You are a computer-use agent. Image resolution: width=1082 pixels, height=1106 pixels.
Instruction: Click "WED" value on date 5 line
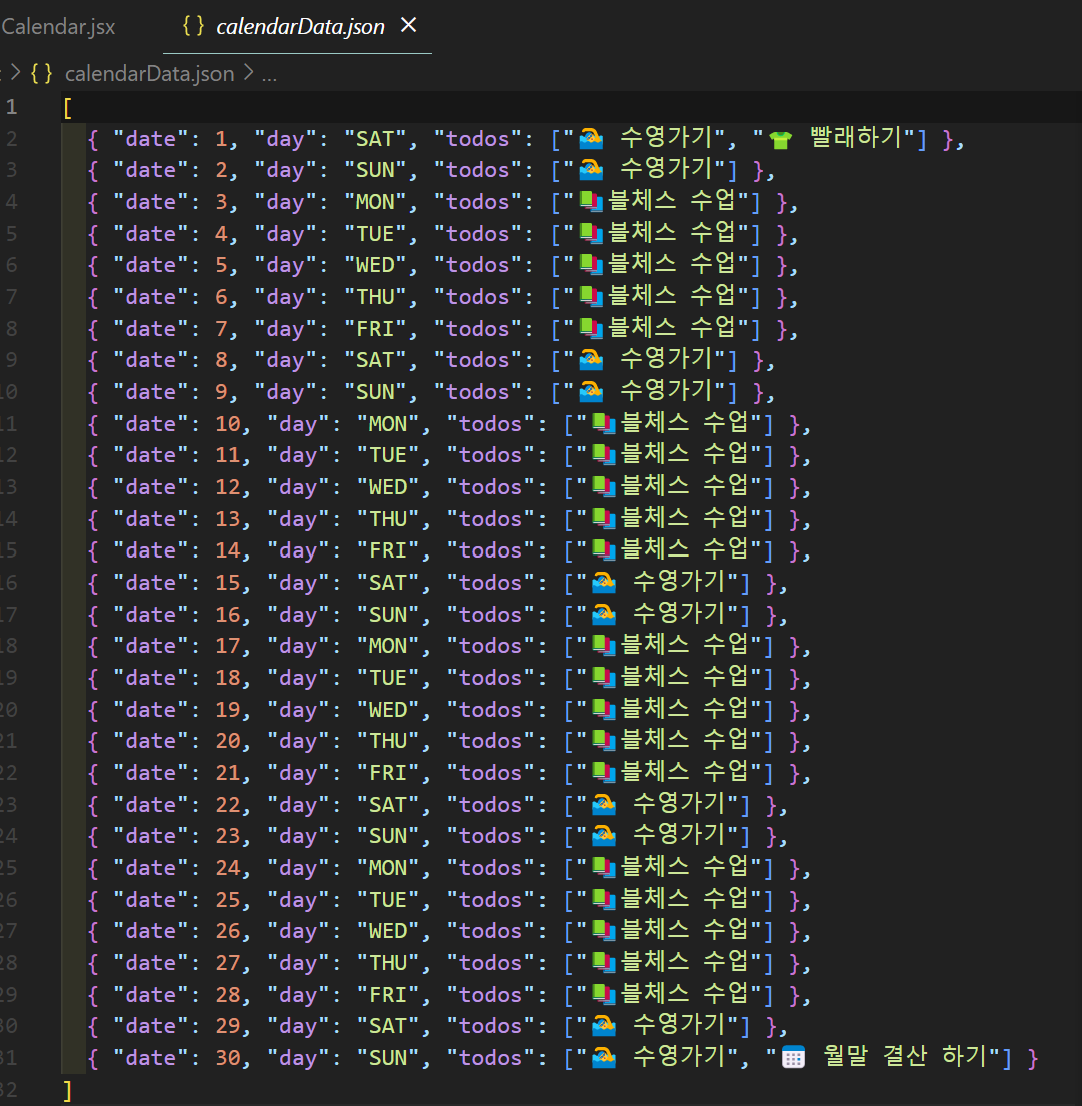375,265
